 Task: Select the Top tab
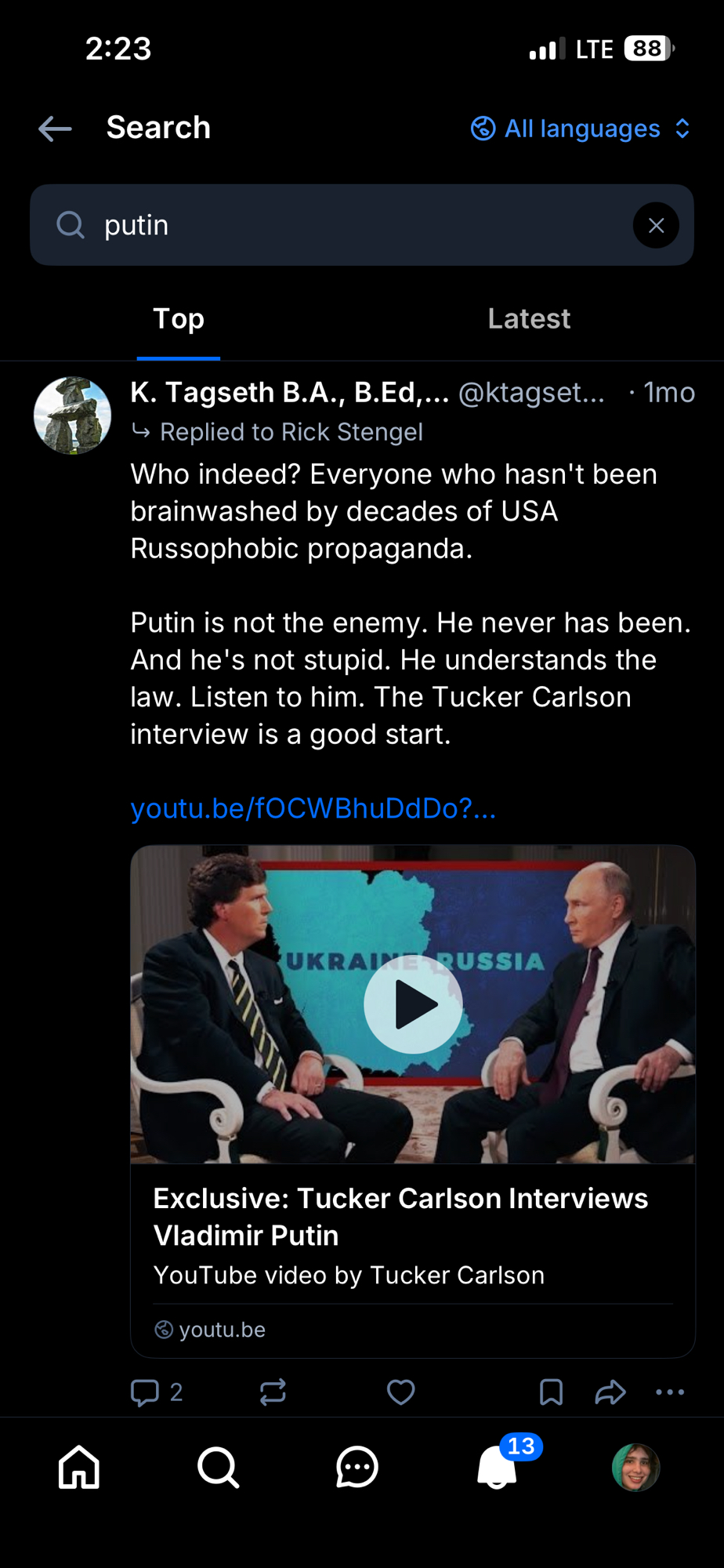click(179, 319)
